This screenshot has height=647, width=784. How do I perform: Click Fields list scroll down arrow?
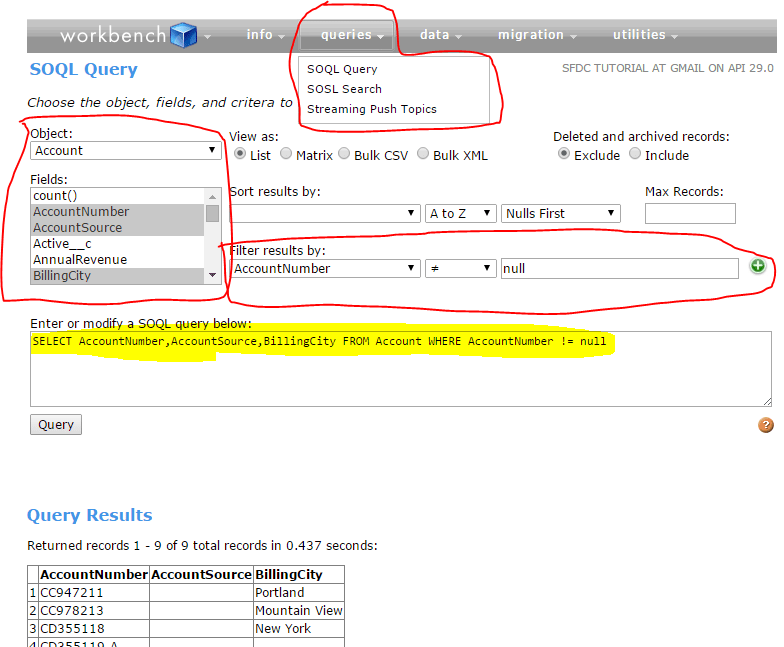click(x=212, y=275)
